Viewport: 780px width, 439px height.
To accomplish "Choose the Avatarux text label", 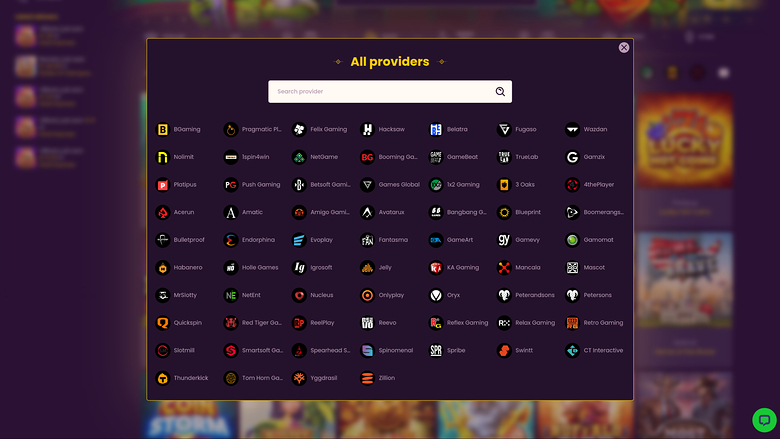I will coord(391,212).
